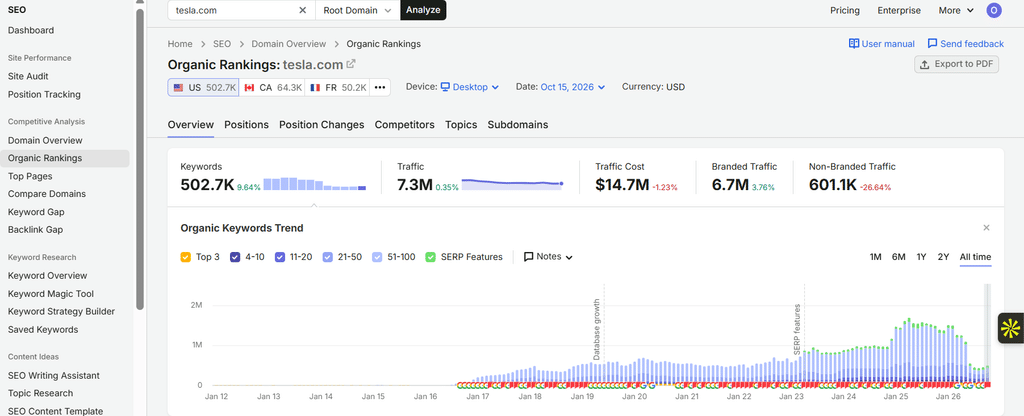Select the France flag database

[x=338, y=88]
